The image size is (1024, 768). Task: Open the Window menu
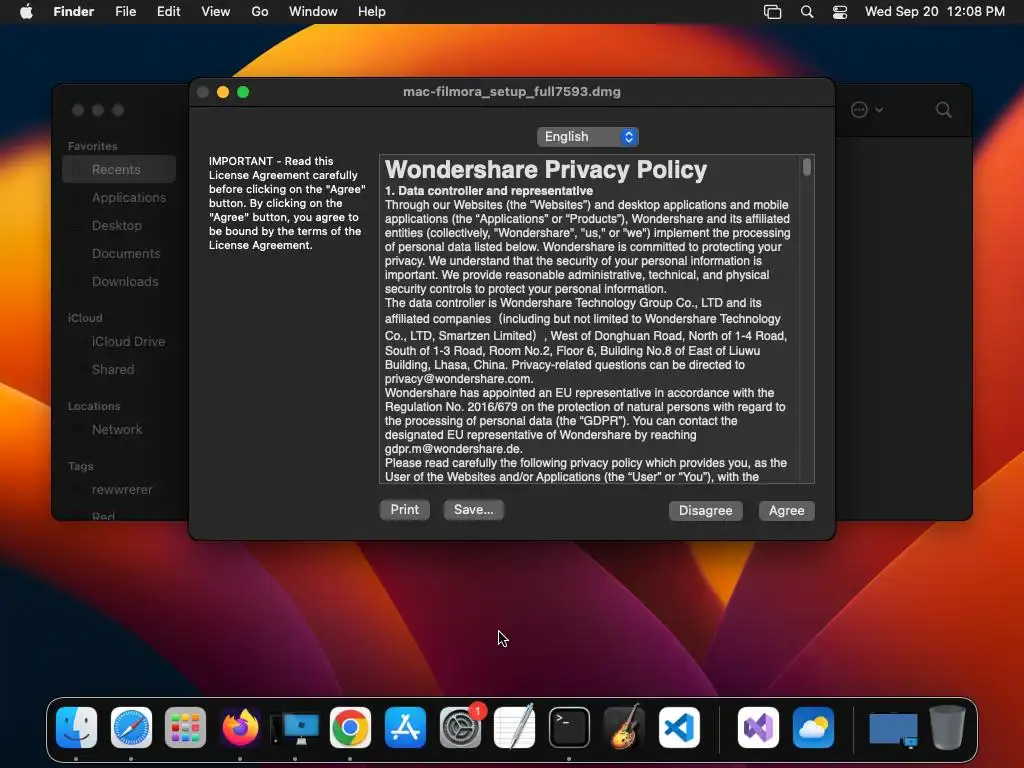tap(313, 12)
